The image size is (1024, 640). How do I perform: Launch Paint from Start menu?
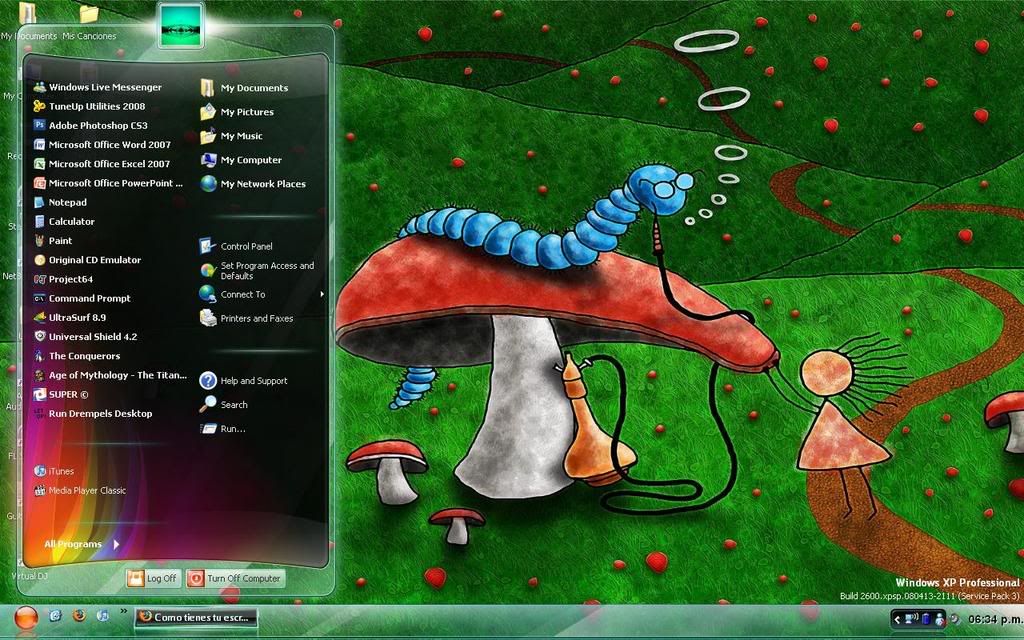pos(53,240)
